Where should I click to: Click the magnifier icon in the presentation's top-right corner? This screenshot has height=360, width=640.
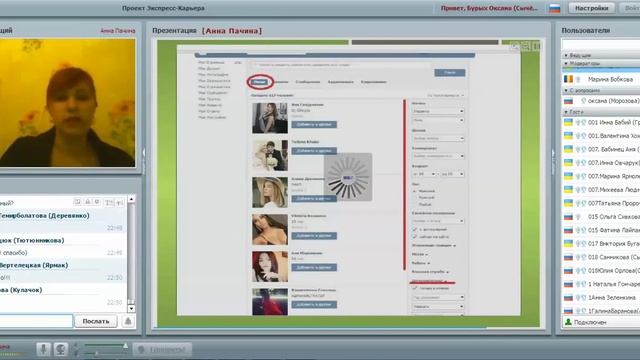tap(515, 47)
